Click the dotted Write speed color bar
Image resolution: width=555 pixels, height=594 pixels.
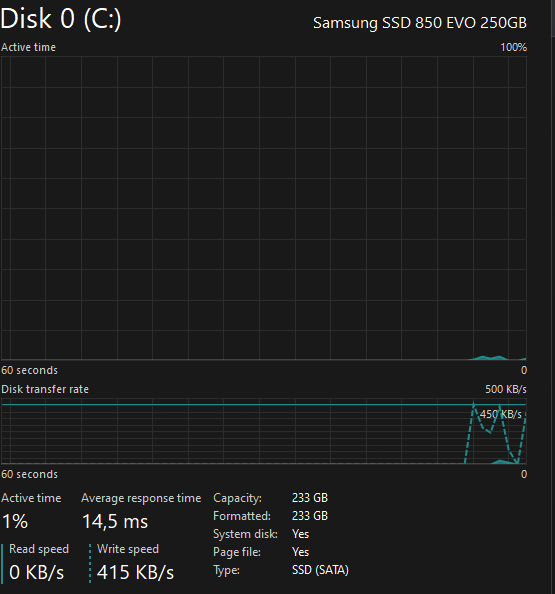pyautogui.click(x=90, y=563)
